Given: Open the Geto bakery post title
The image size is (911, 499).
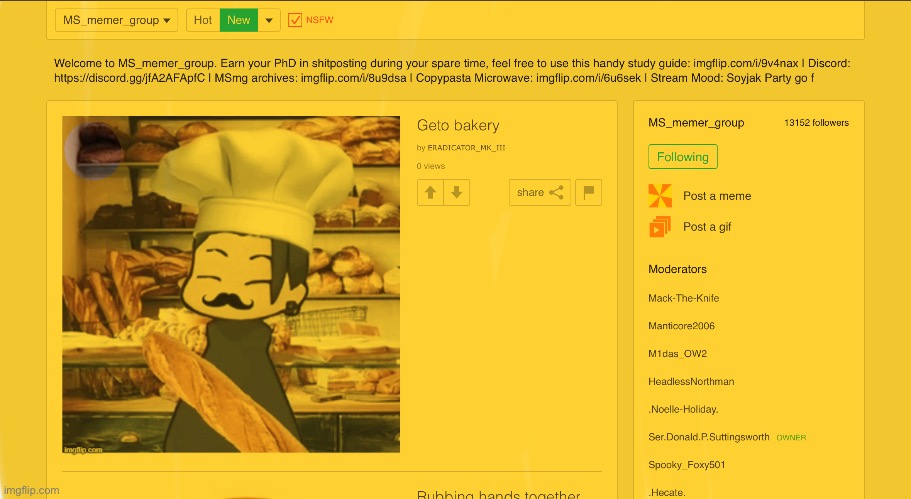Looking at the screenshot, I should pos(458,125).
